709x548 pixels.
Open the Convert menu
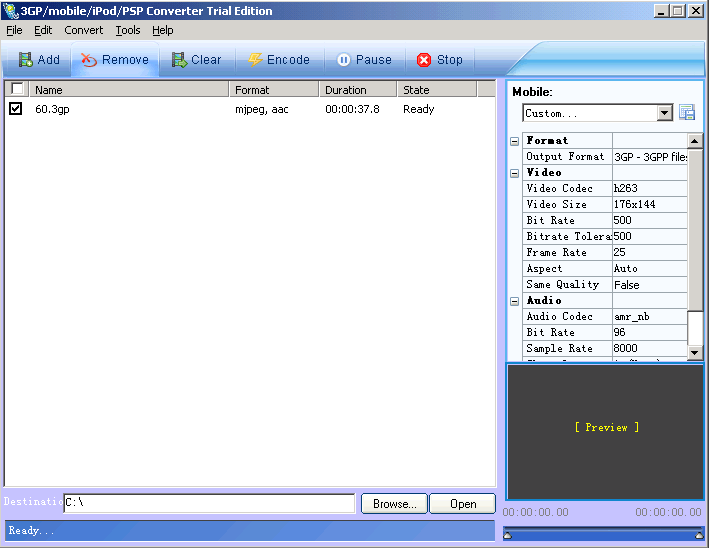point(84,30)
